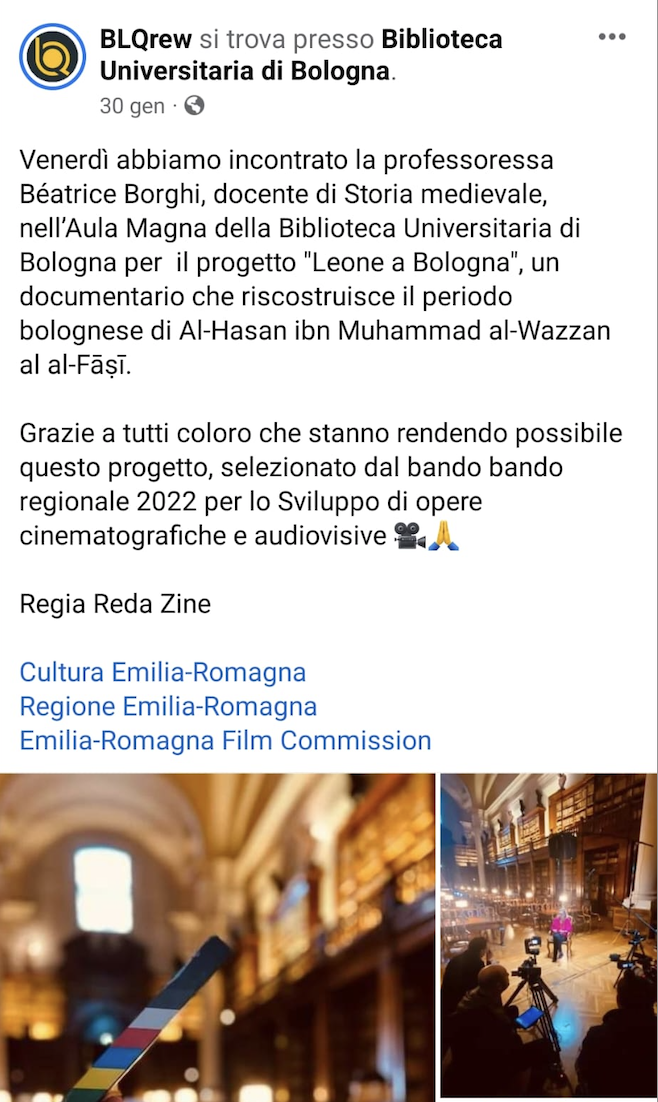Open the blurred clapperboard library photo
658x1102 pixels.
click(217, 938)
